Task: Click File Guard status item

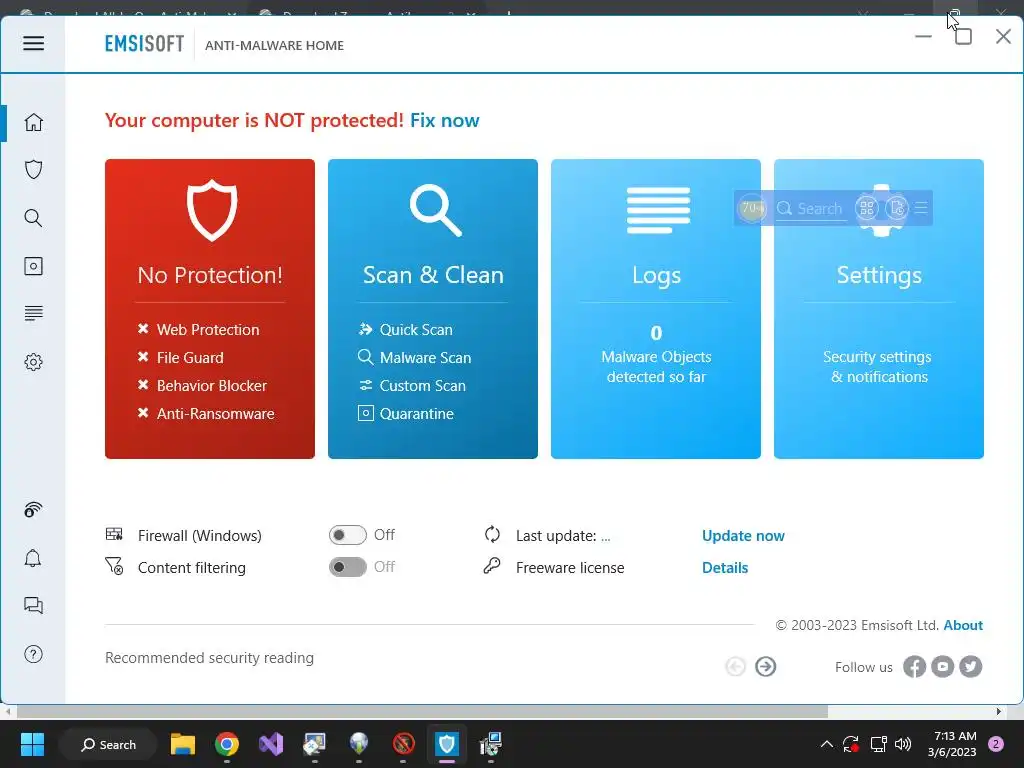Action: tap(181, 358)
